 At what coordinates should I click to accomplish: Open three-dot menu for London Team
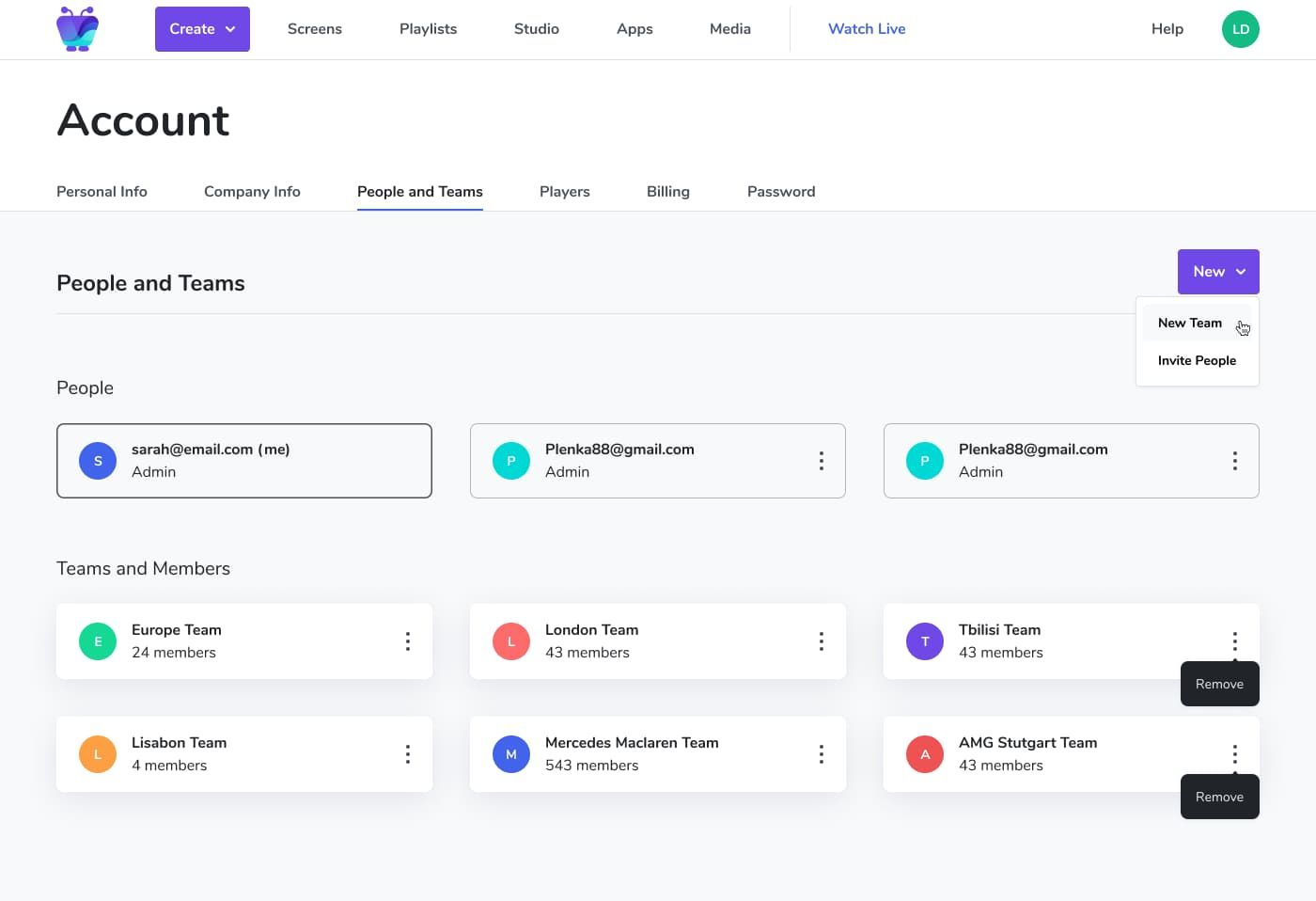click(x=821, y=641)
